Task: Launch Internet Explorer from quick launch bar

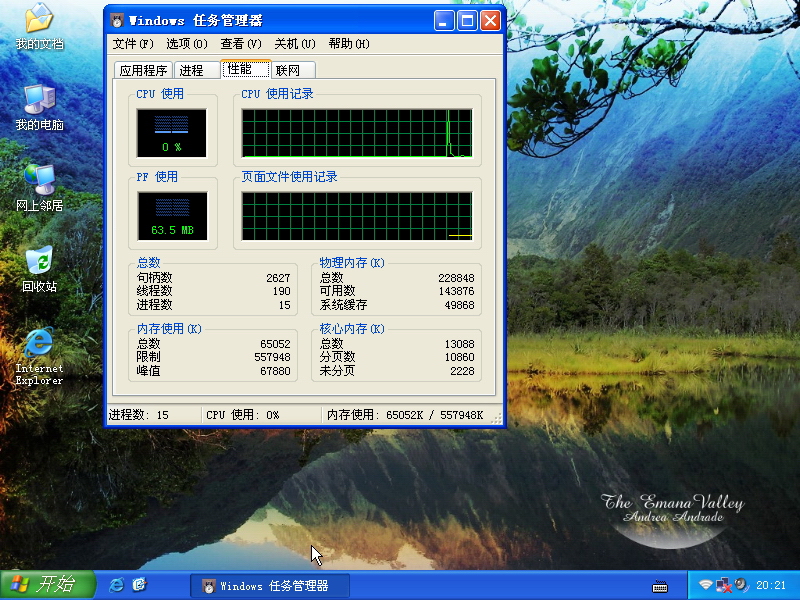Action: pos(117,585)
